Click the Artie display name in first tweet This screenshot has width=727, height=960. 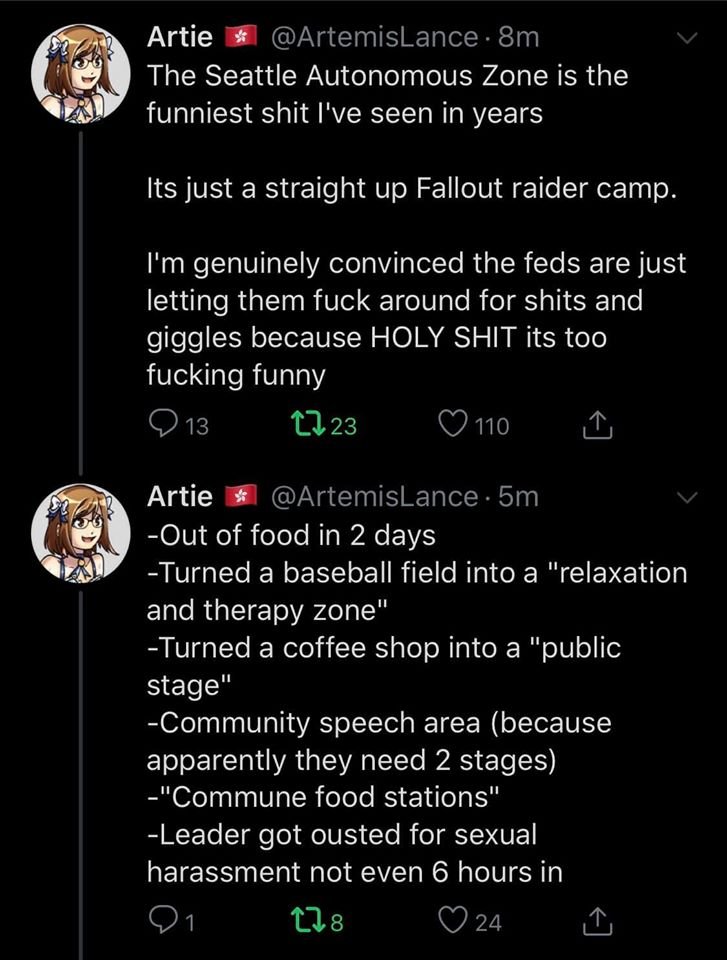point(180,38)
